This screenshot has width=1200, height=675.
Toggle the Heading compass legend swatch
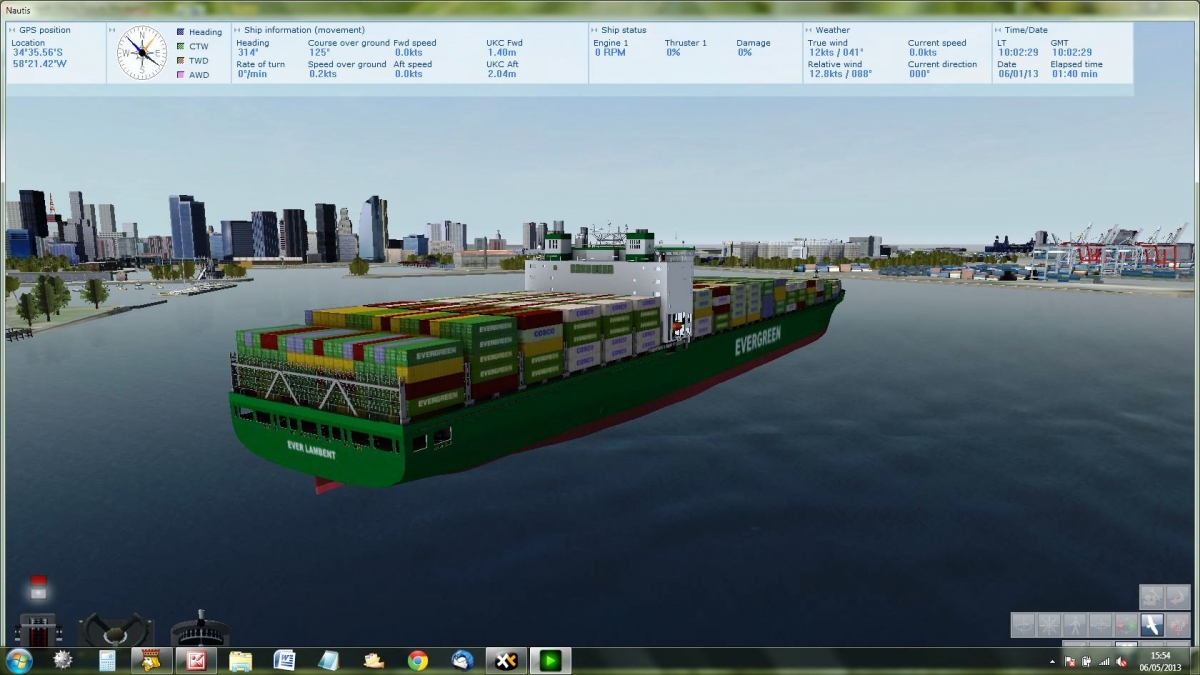click(x=180, y=32)
